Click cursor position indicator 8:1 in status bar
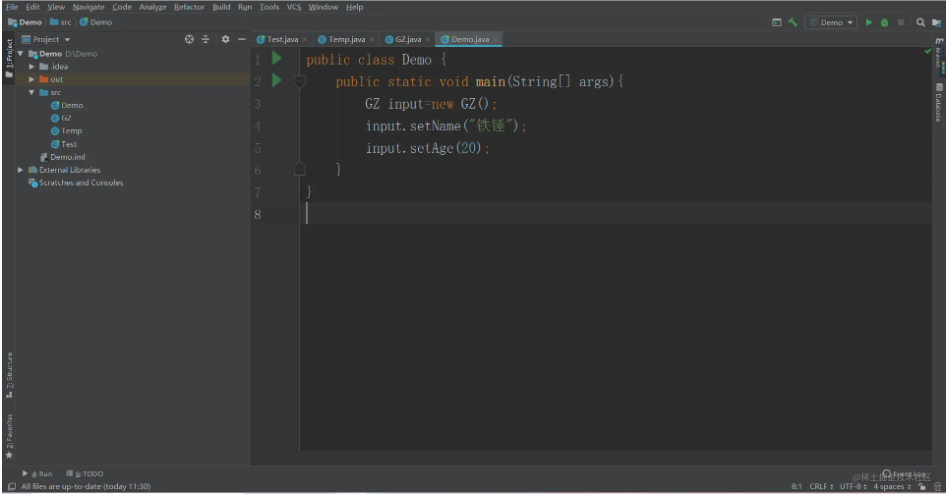This screenshot has width=946, height=494. tap(796, 486)
